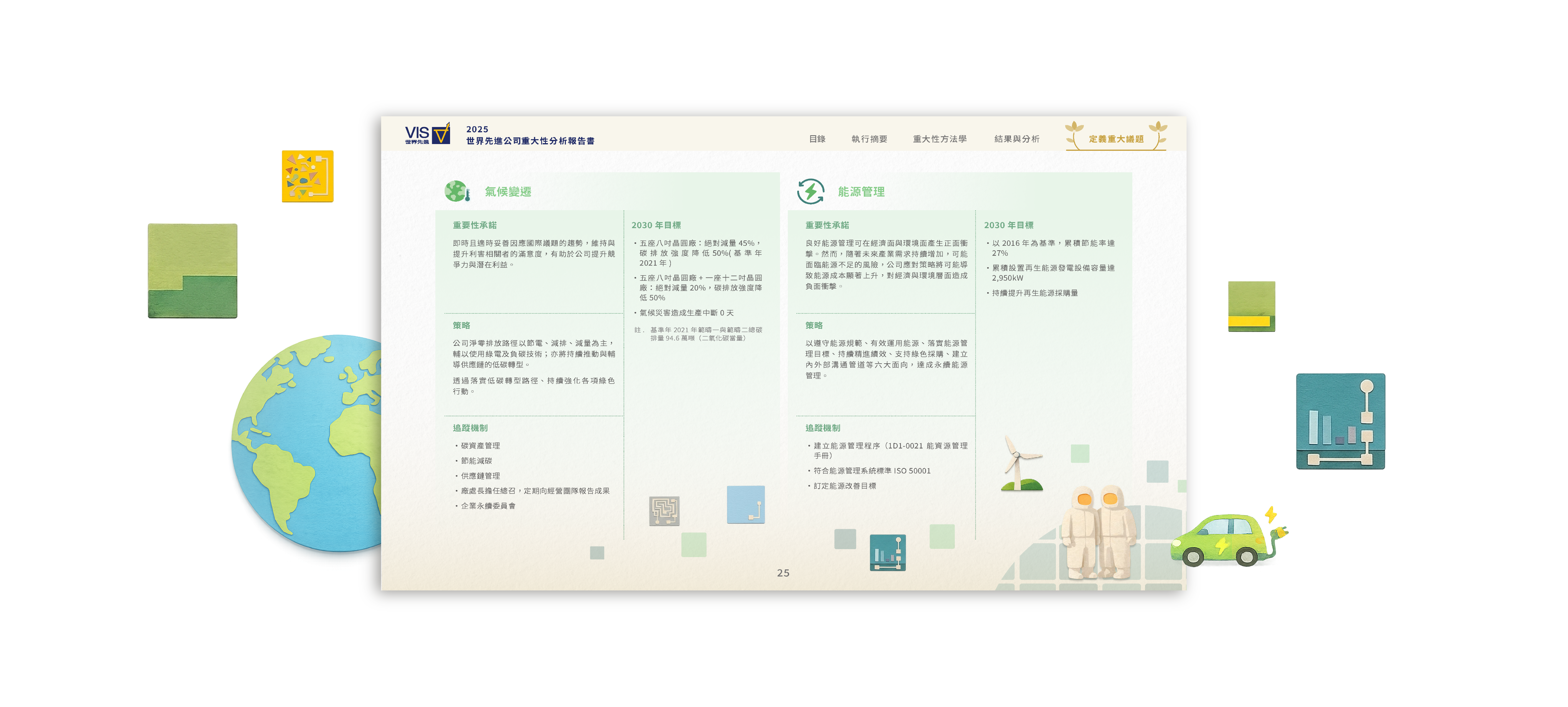Screen dimensions: 1568x707
Task: Open the 執行摘要 navigation tab
Action: click(x=869, y=139)
